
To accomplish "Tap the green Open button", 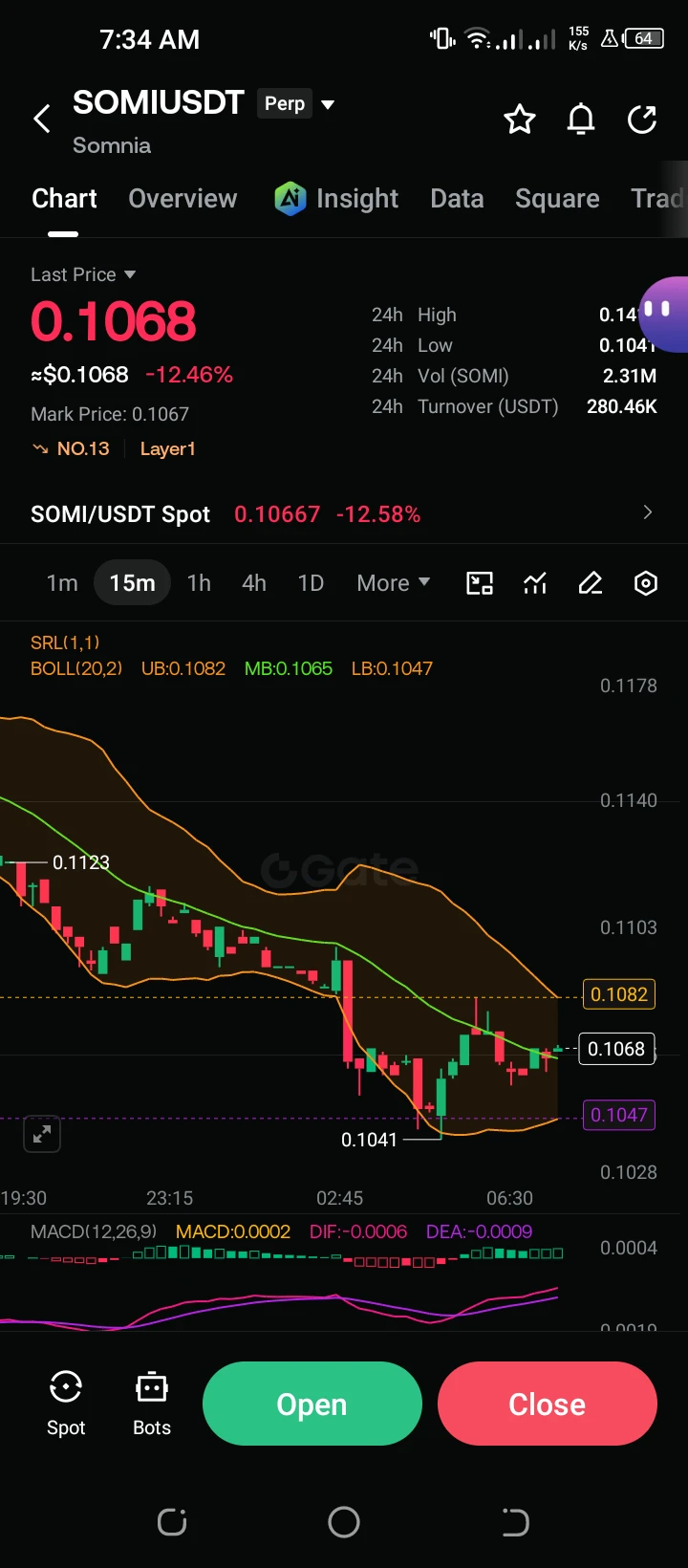I will [312, 1404].
